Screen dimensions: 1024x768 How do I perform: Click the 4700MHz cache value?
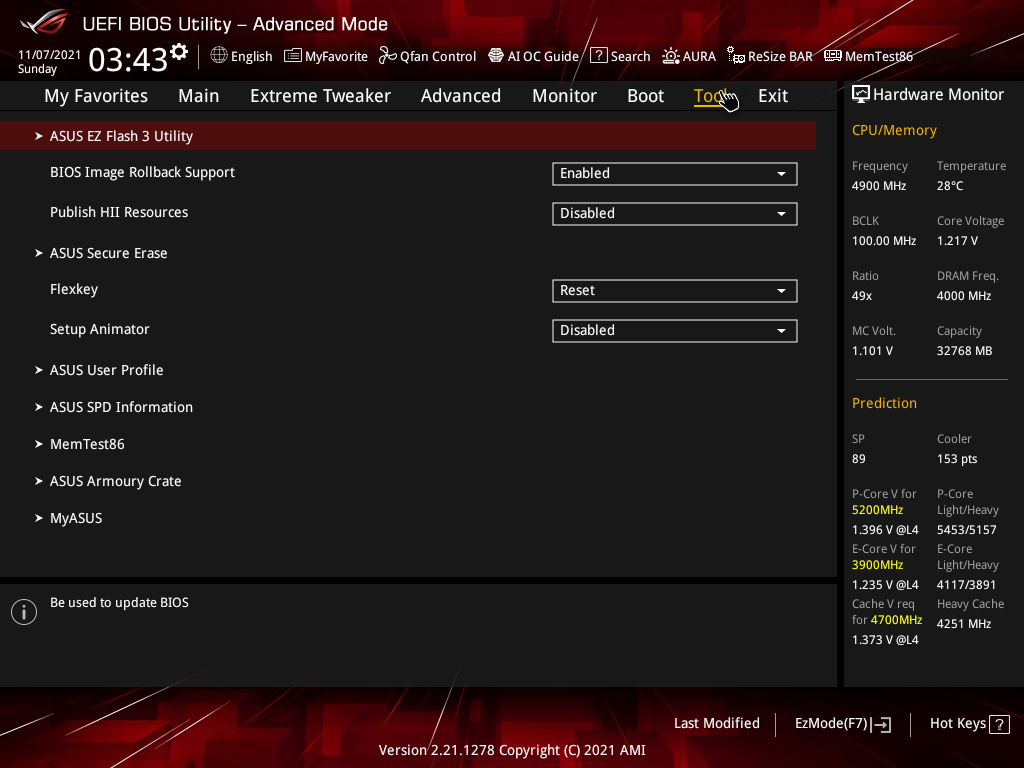[x=896, y=620]
